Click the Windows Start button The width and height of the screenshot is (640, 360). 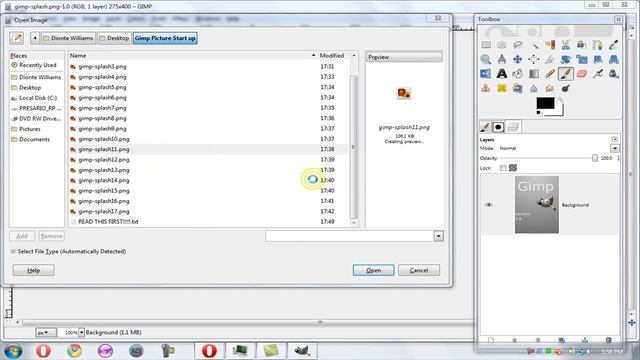point(13,351)
